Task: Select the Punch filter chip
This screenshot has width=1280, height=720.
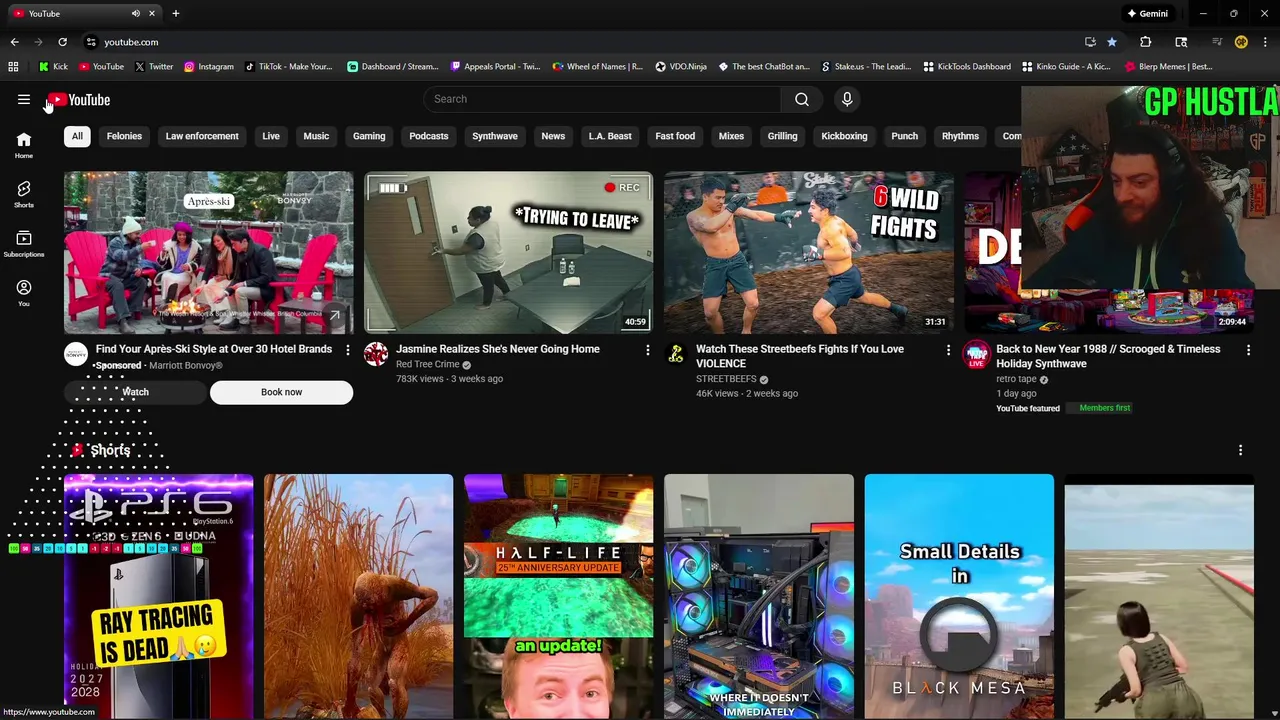Action: tap(904, 136)
